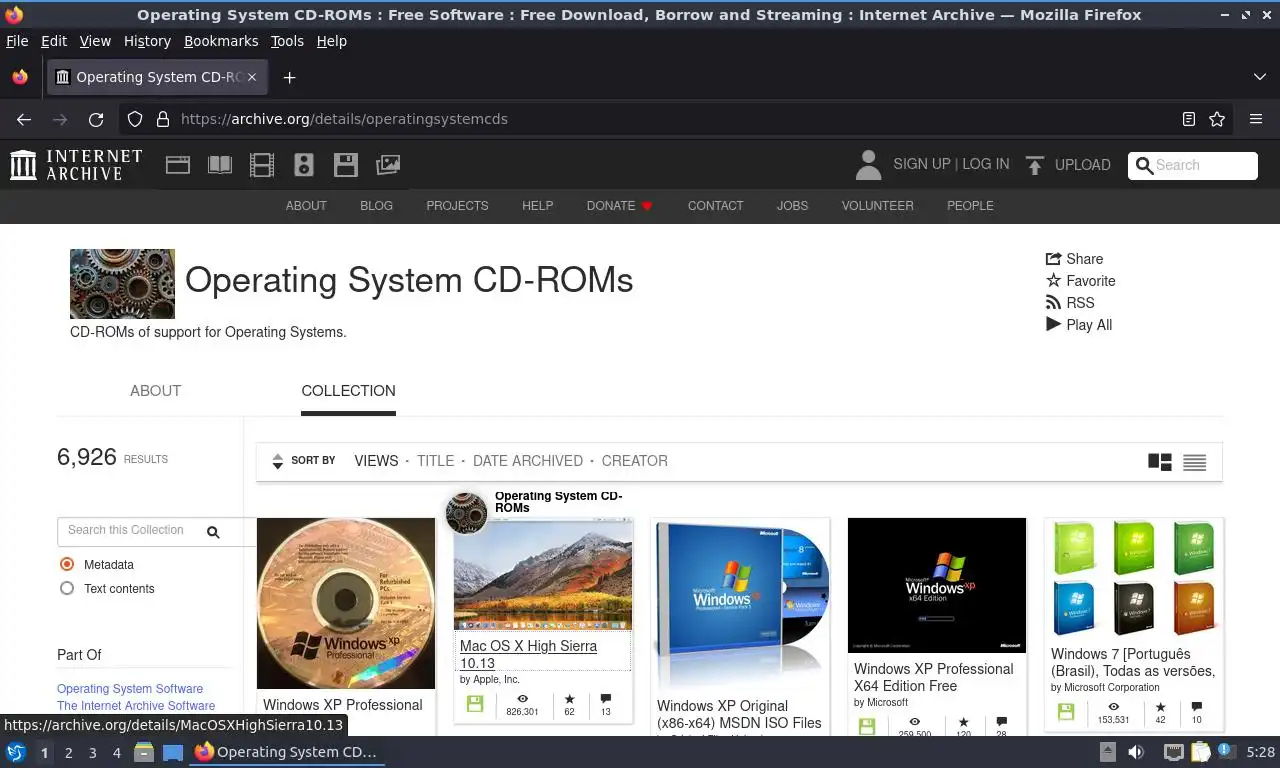List all browser tabs dropdown
This screenshot has width=1280, height=768.
pyautogui.click(x=1259, y=77)
